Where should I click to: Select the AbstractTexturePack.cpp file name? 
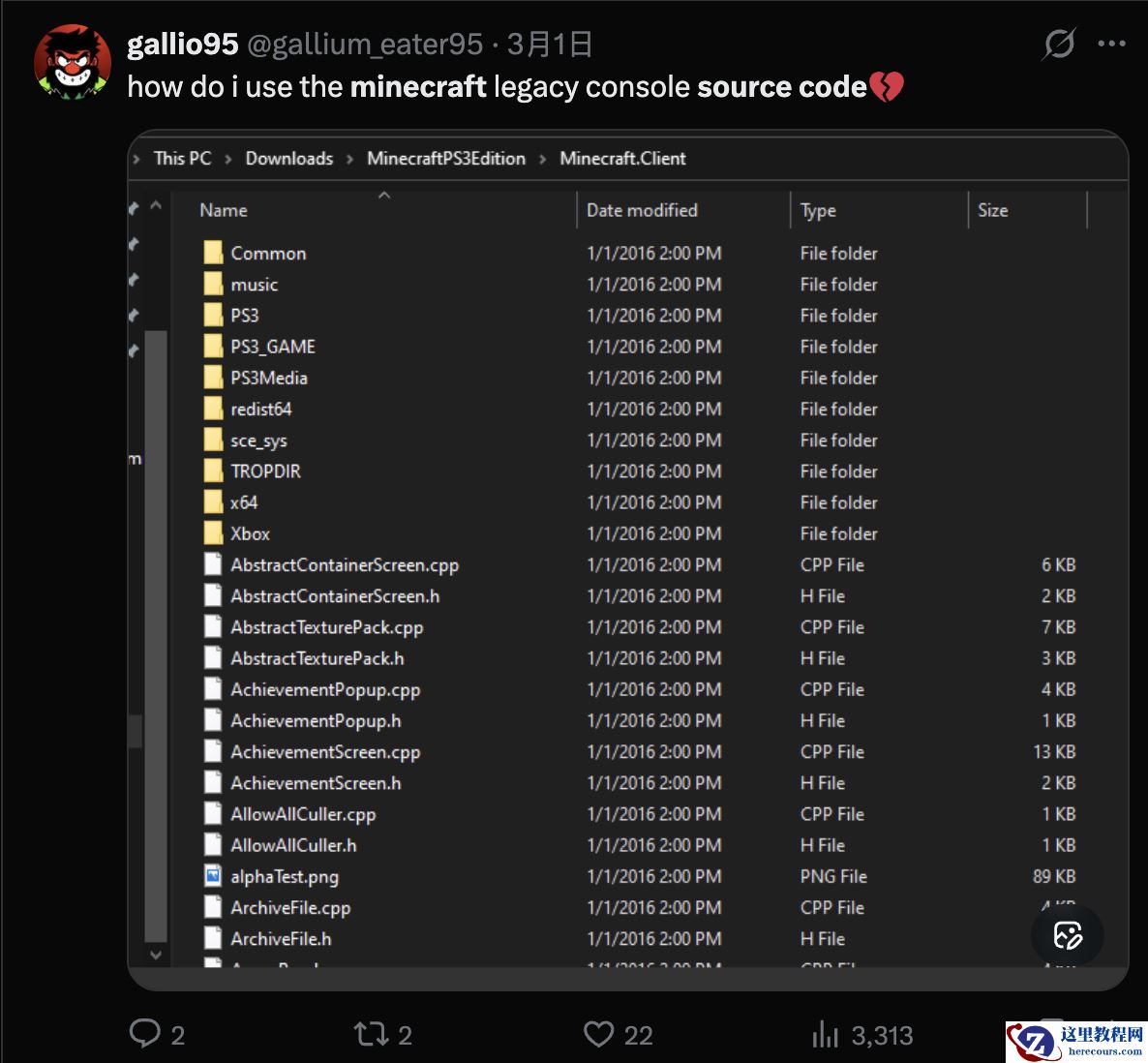pos(326,627)
